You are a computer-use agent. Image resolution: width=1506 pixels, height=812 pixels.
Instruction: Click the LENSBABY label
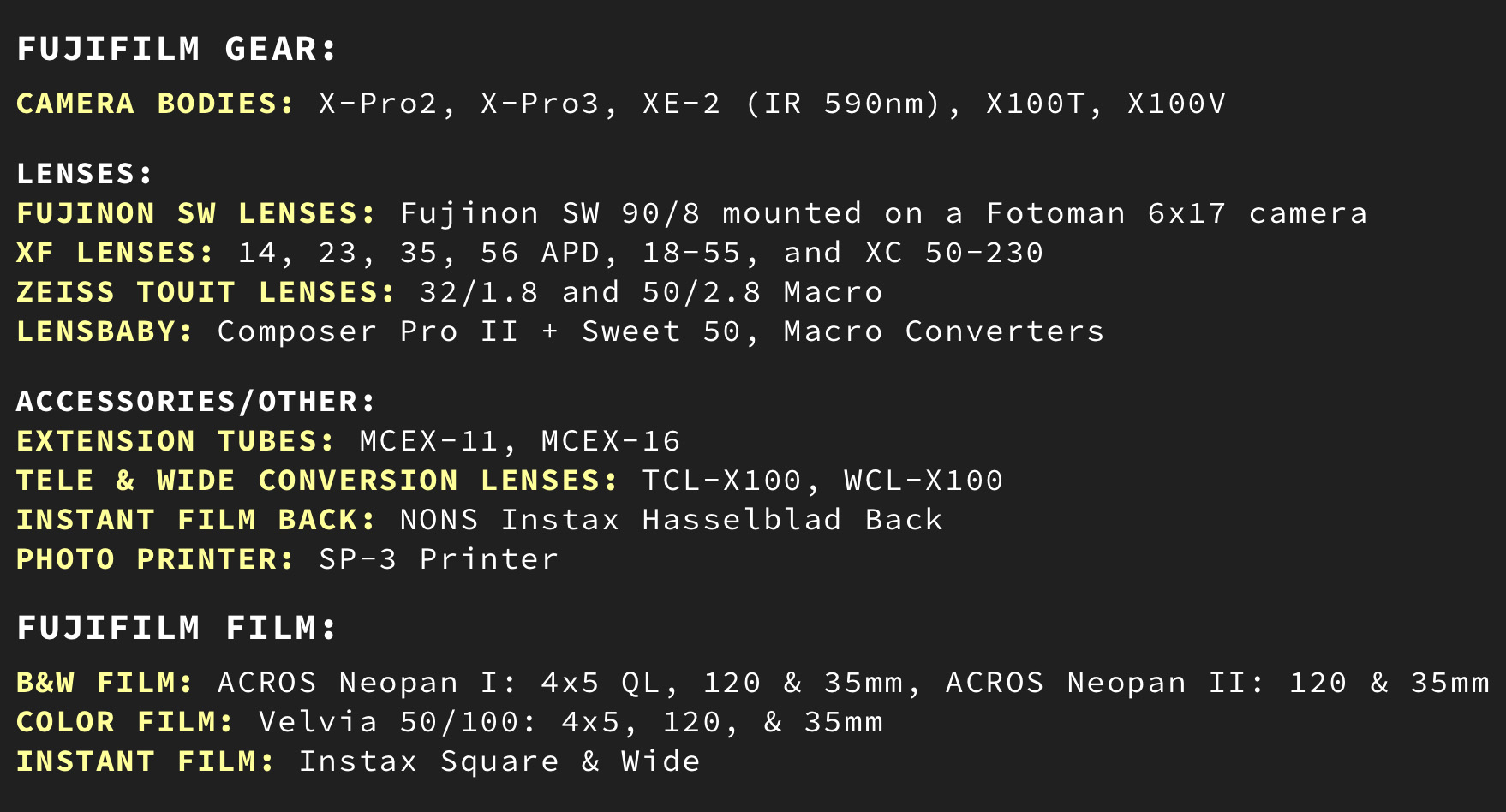click(x=105, y=331)
